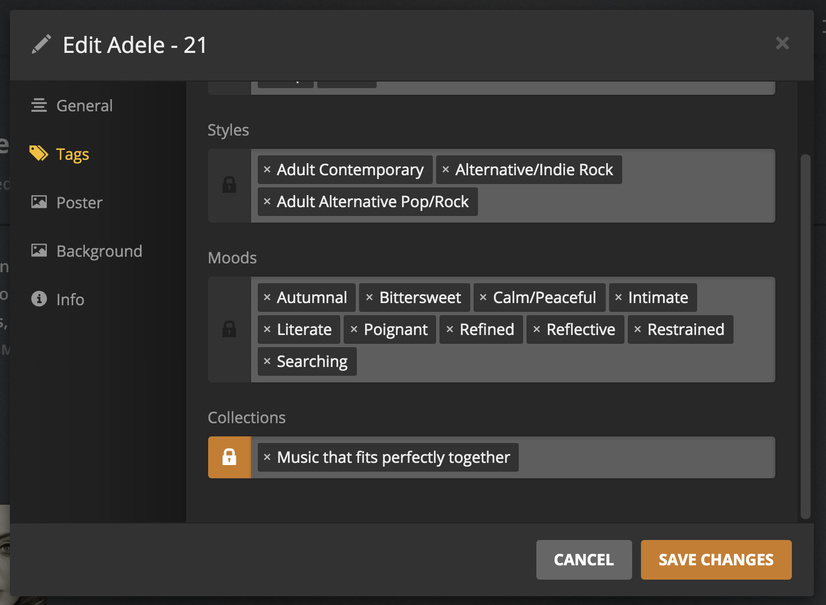Viewport: 826px width, 605px height.
Task: Remove the Alternative/Indie Rock tag
Action: 446,170
